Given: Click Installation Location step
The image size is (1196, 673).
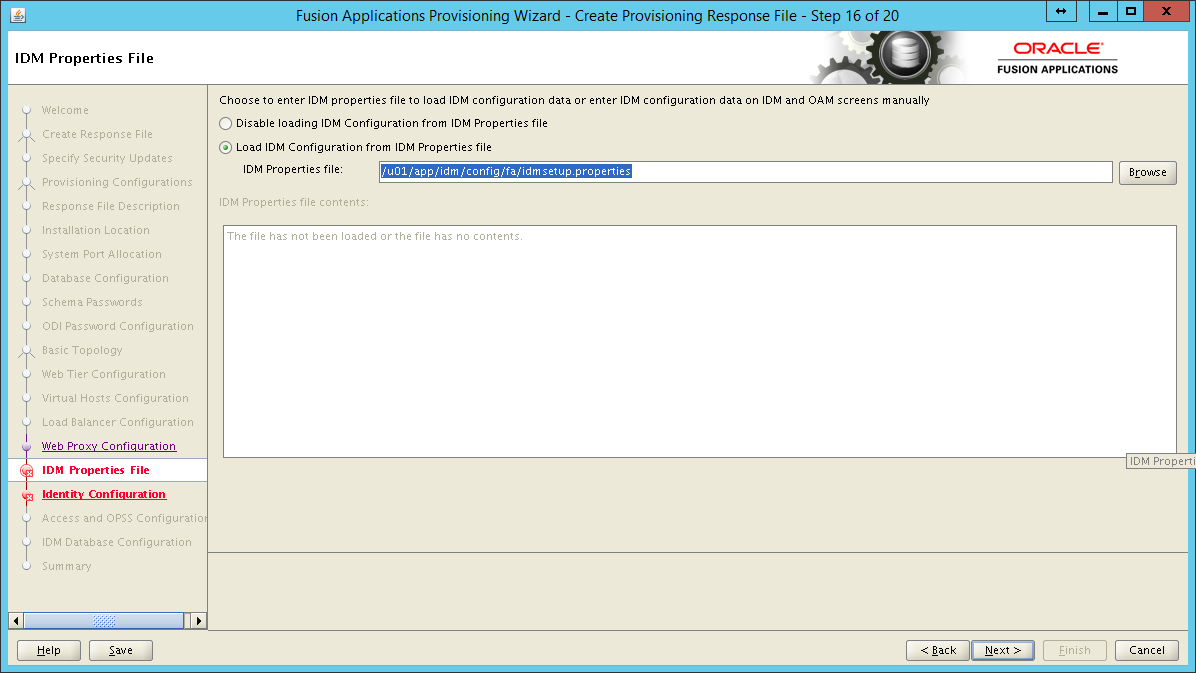Looking at the screenshot, I should [x=95, y=230].
